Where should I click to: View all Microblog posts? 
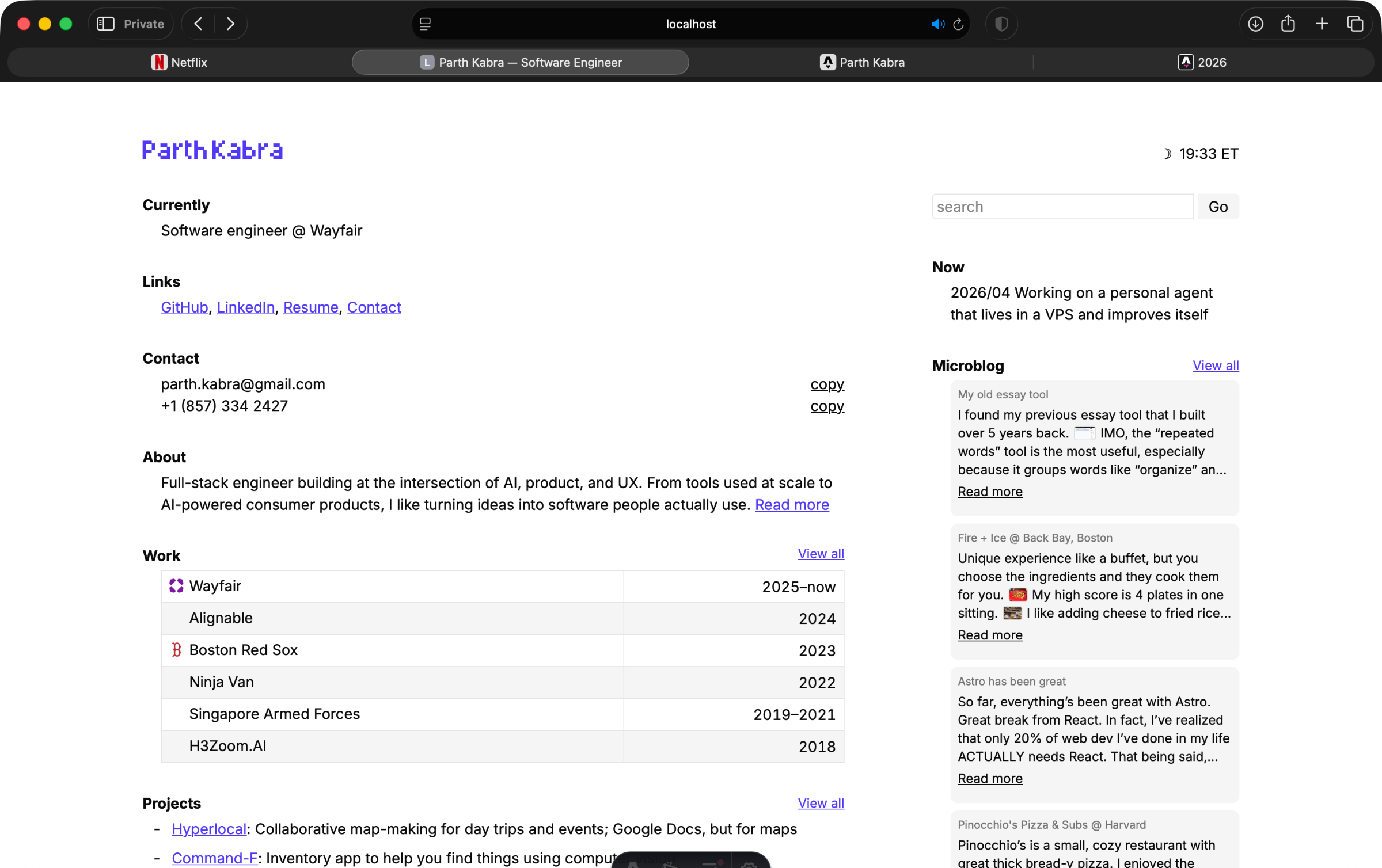tap(1216, 366)
